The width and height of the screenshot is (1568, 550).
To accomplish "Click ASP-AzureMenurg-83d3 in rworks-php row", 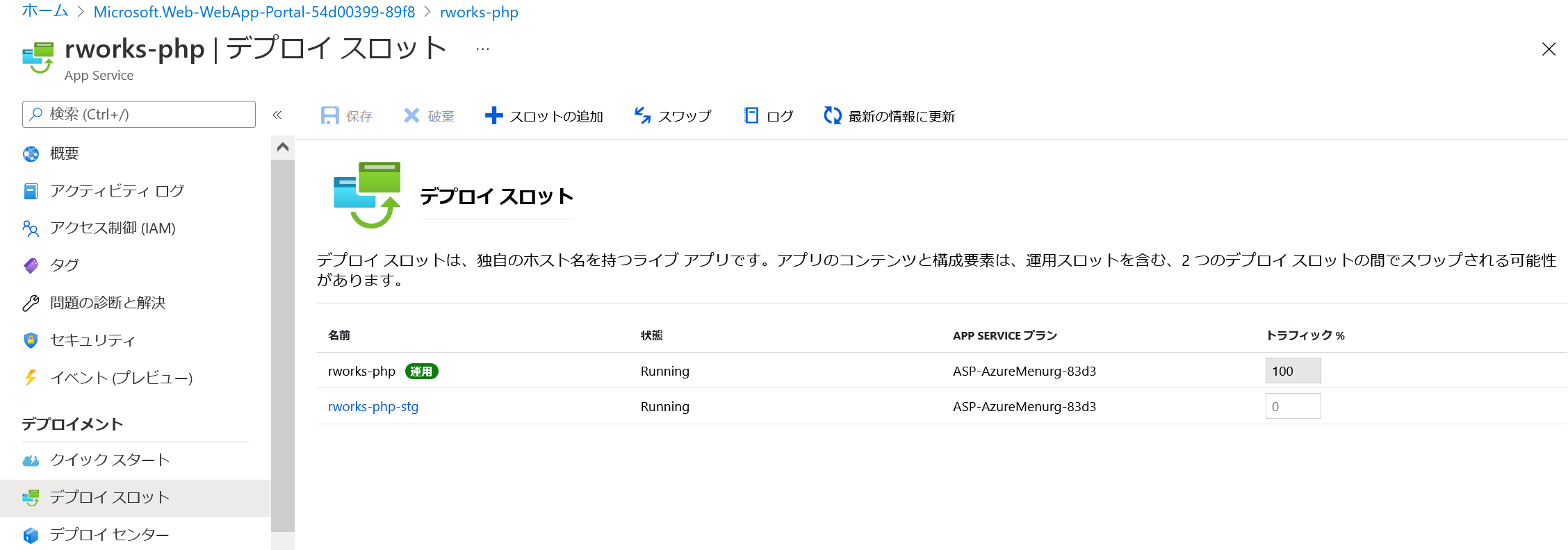I will click(x=1024, y=371).
